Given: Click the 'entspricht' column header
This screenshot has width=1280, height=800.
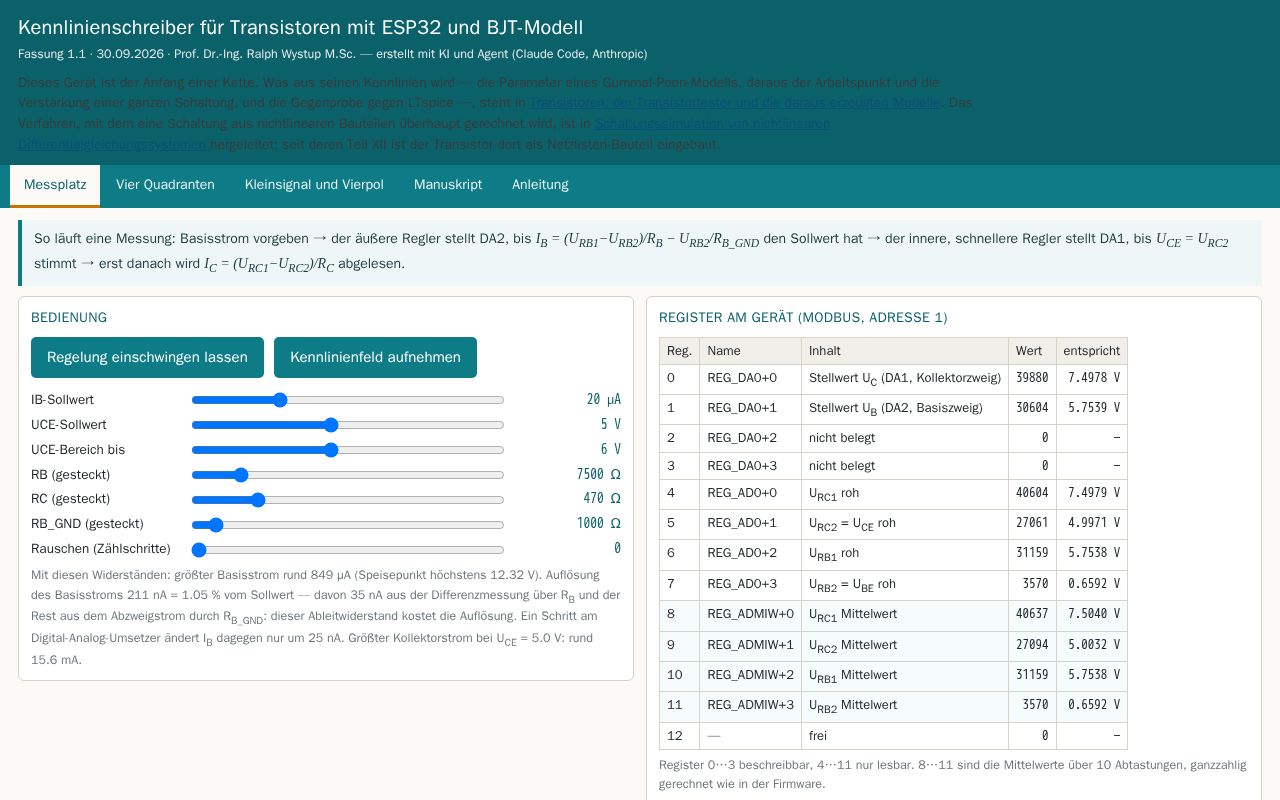Looking at the screenshot, I should coord(1092,351).
